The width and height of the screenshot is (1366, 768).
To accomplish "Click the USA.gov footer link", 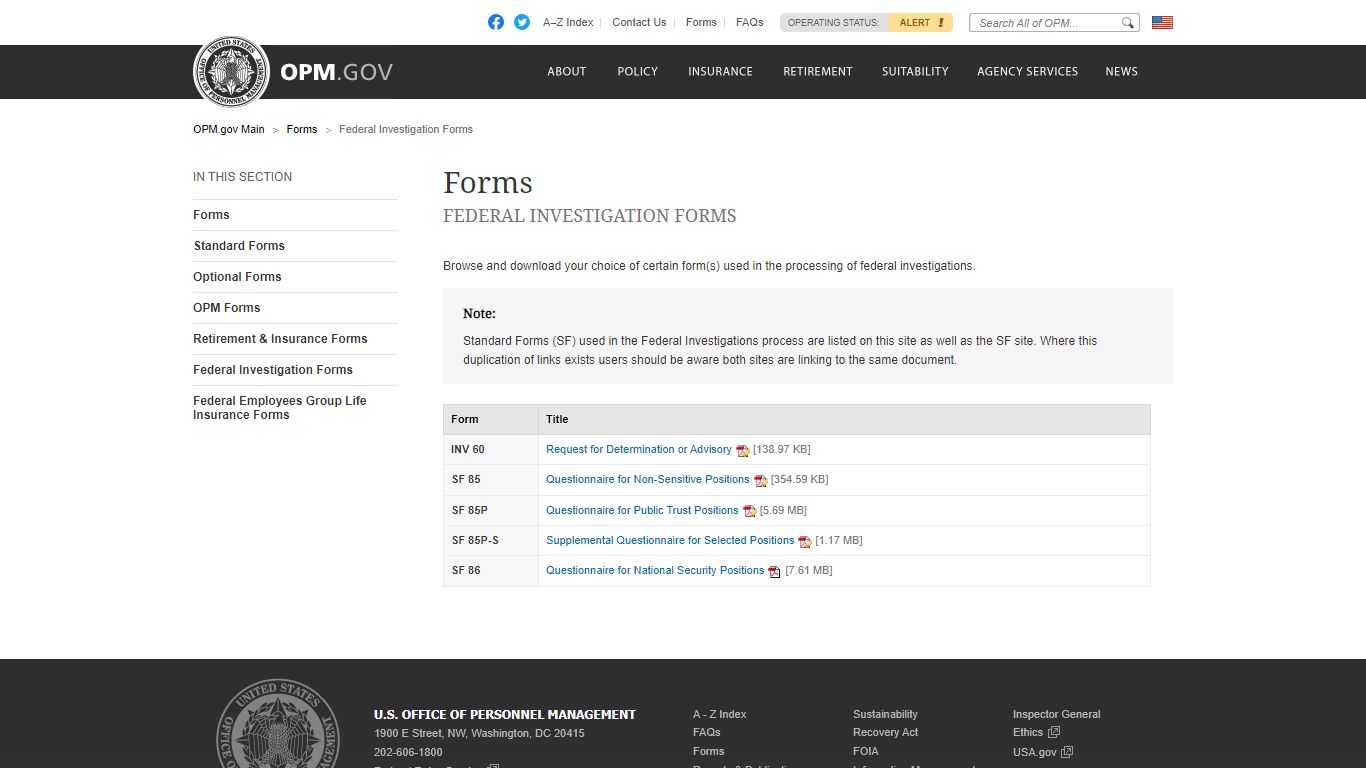I will pyautogui.click(x=1035, y=752).
